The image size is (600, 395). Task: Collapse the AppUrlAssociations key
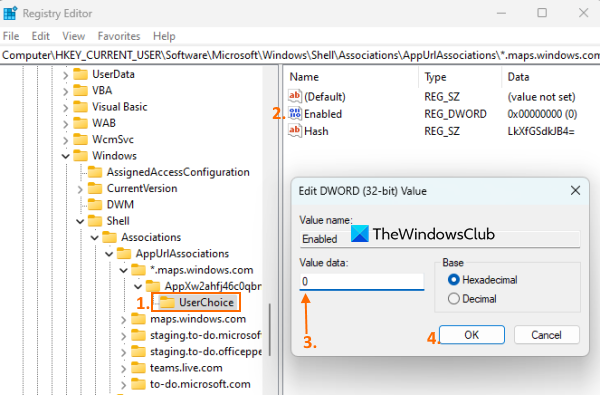[x=109, y=254]
